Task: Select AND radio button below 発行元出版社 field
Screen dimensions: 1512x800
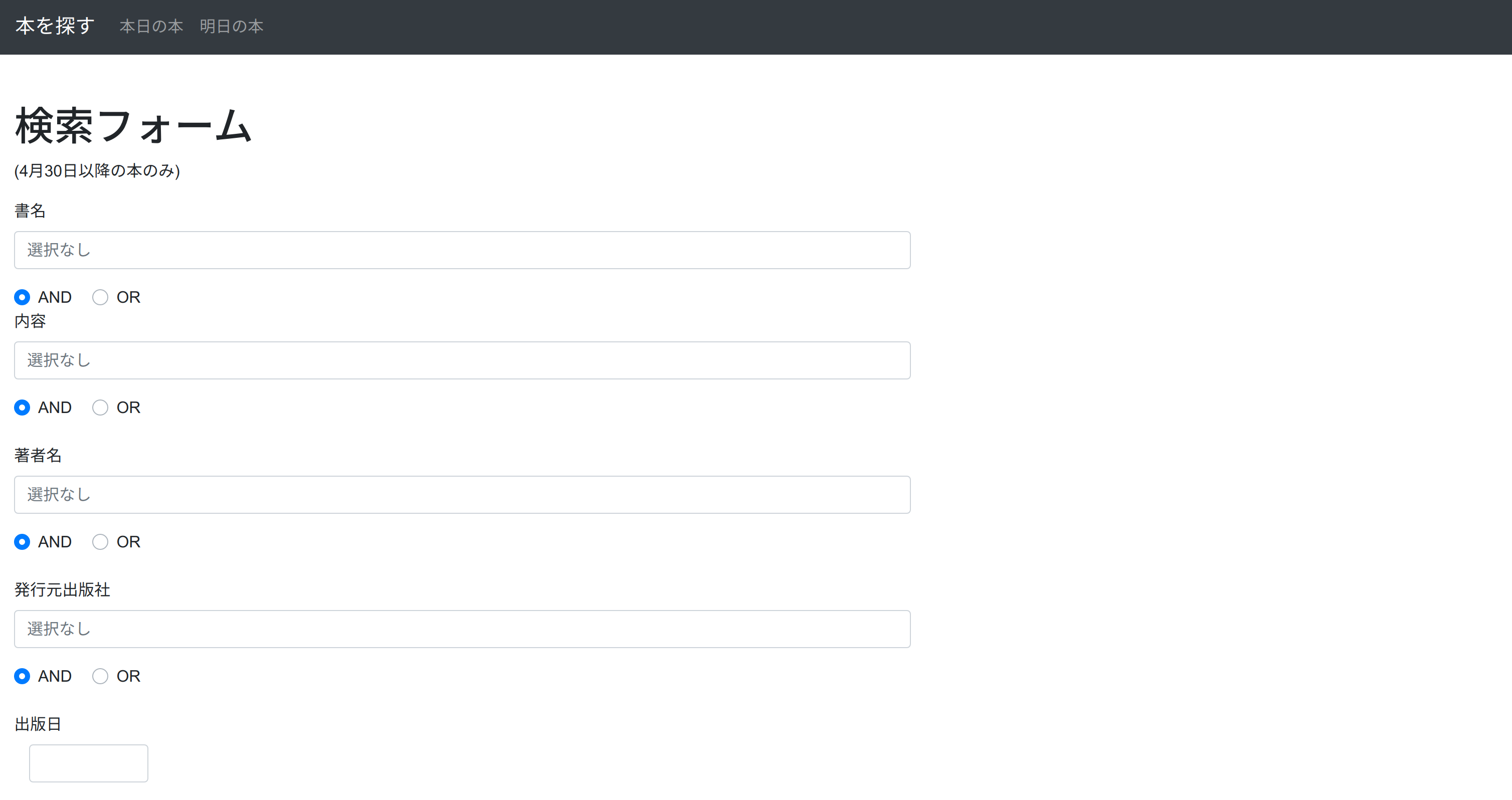Action: [x=22, y=676]
